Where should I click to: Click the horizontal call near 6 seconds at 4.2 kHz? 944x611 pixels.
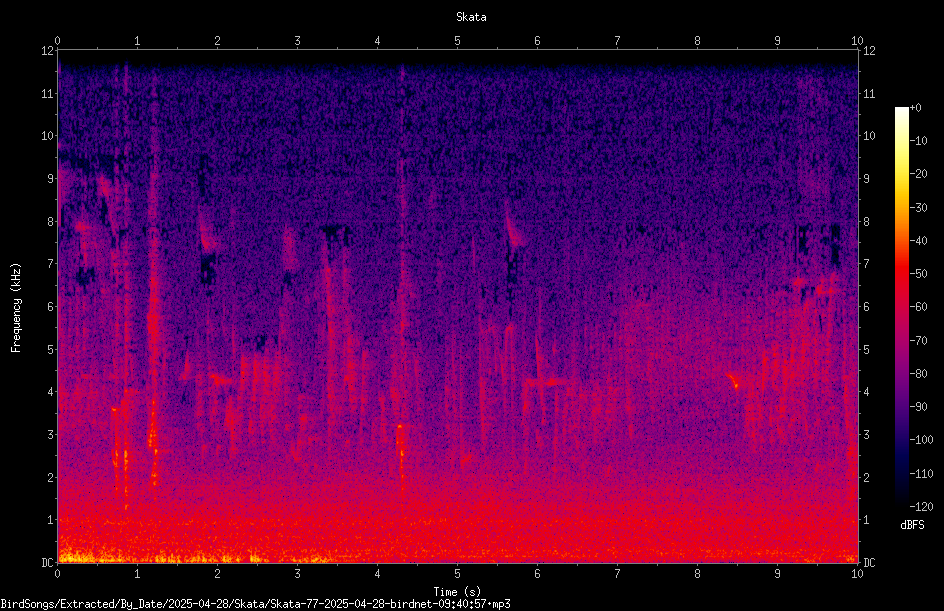click(x=547, y=381)
